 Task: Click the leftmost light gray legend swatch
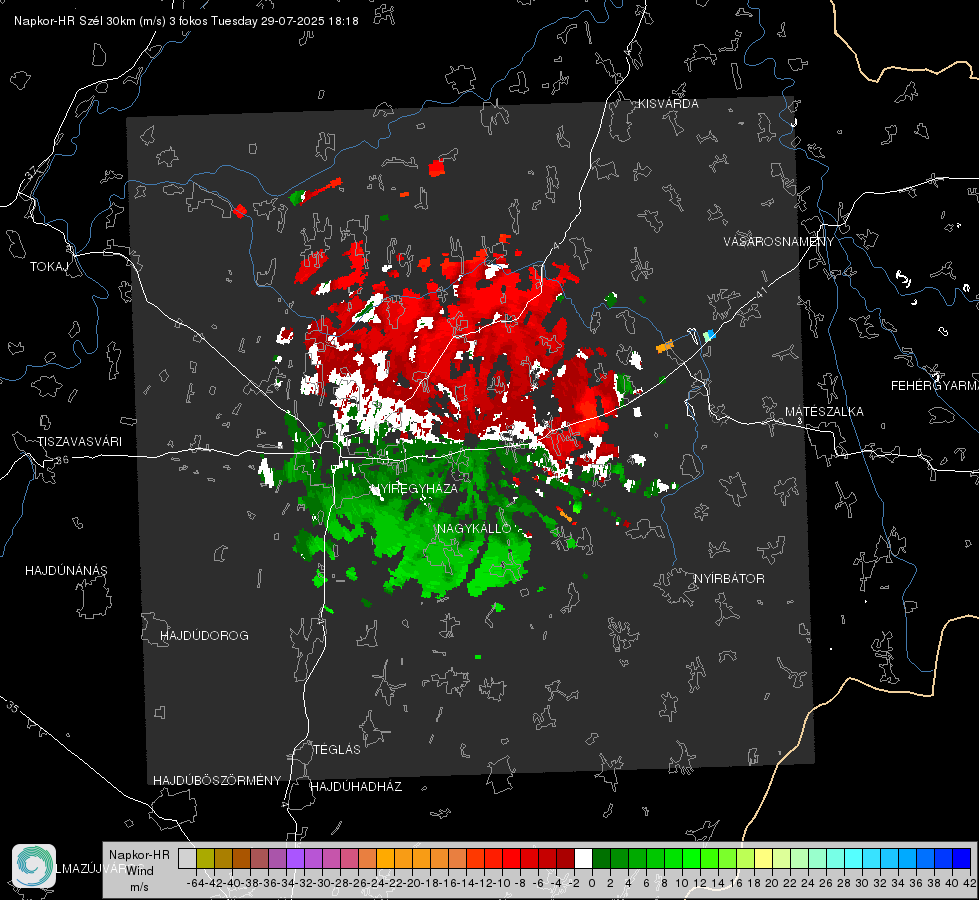(x=187, y=858)
